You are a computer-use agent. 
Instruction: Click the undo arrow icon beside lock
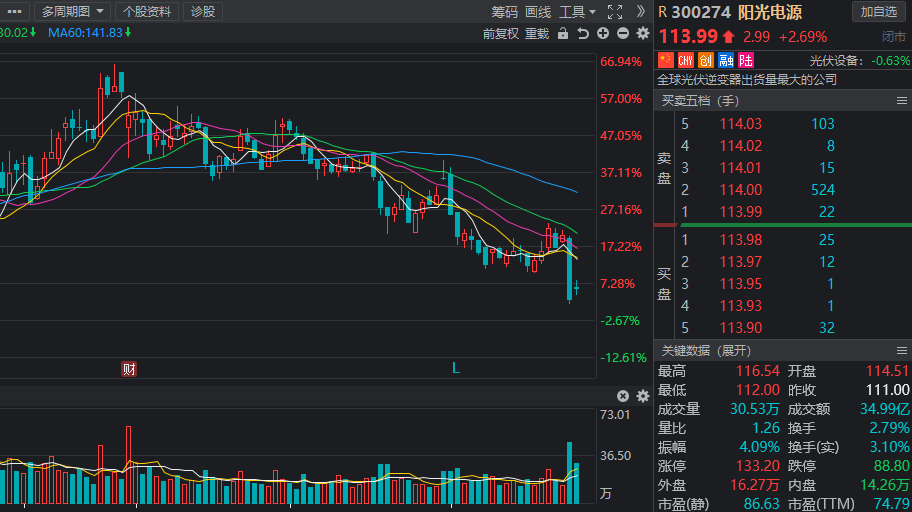[582, 34]
